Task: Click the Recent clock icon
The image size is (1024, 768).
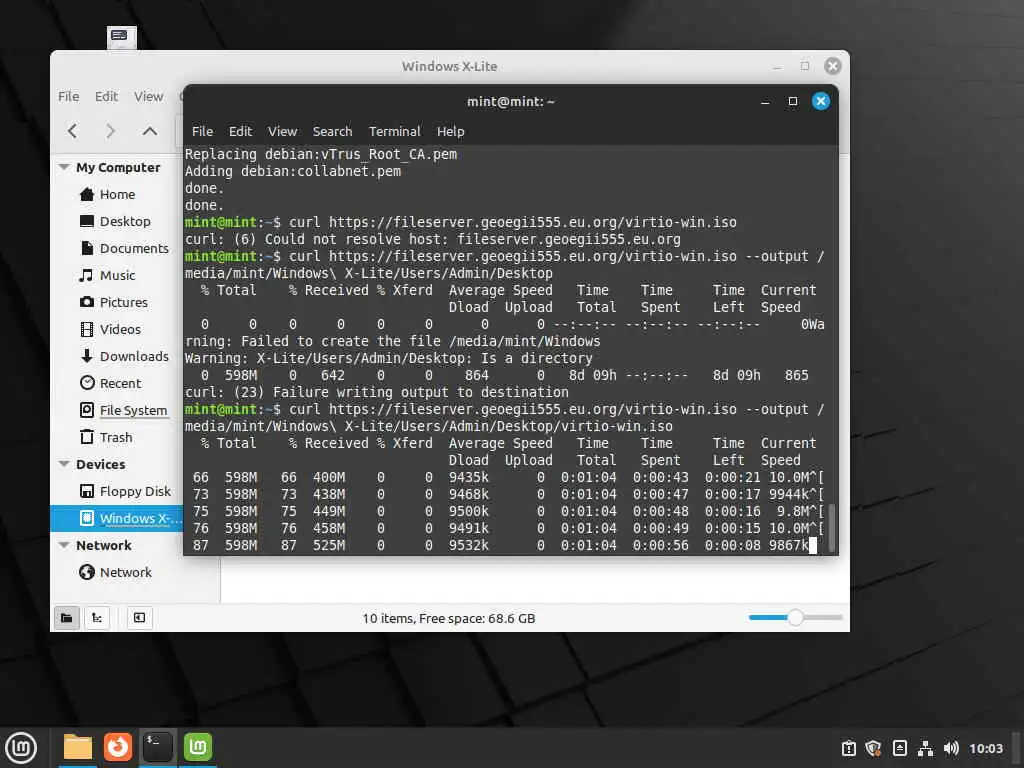Action: [87, 383]
